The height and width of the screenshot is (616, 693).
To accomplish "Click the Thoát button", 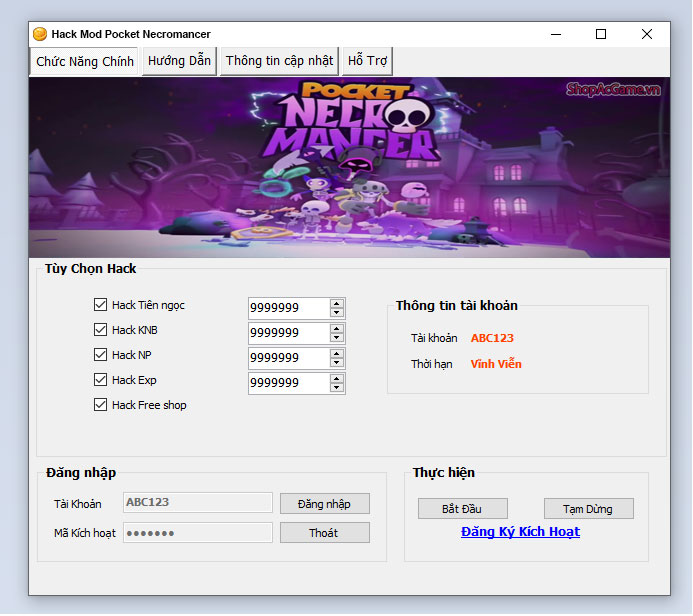I will tap(325, 533).
